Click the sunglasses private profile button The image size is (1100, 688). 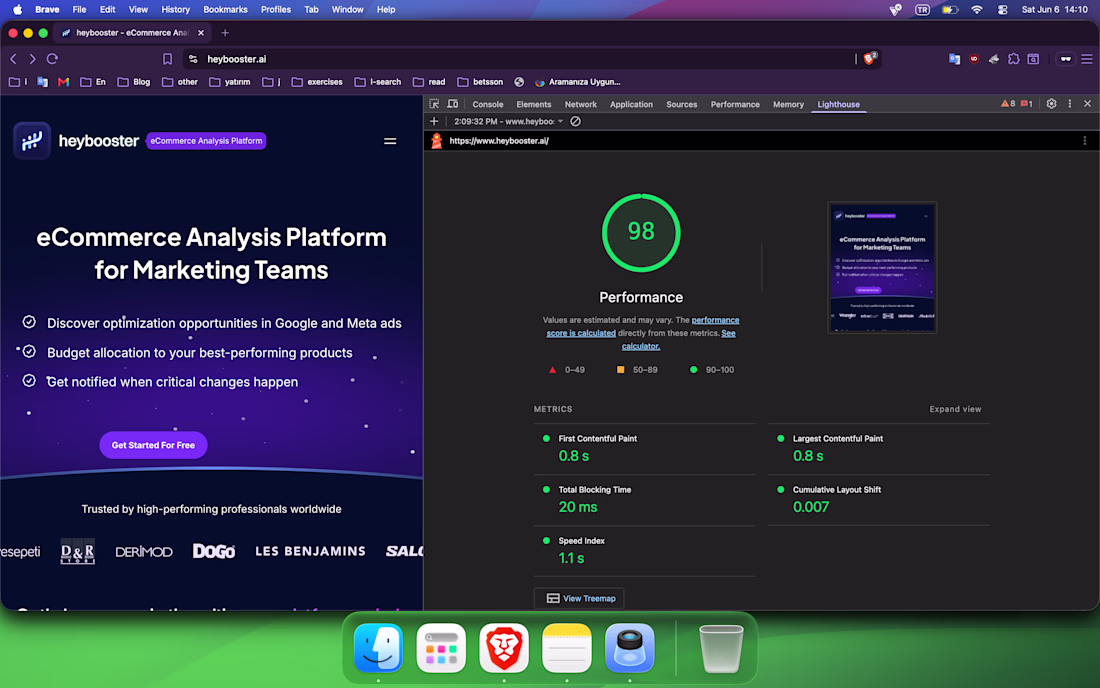(1066, 59)
